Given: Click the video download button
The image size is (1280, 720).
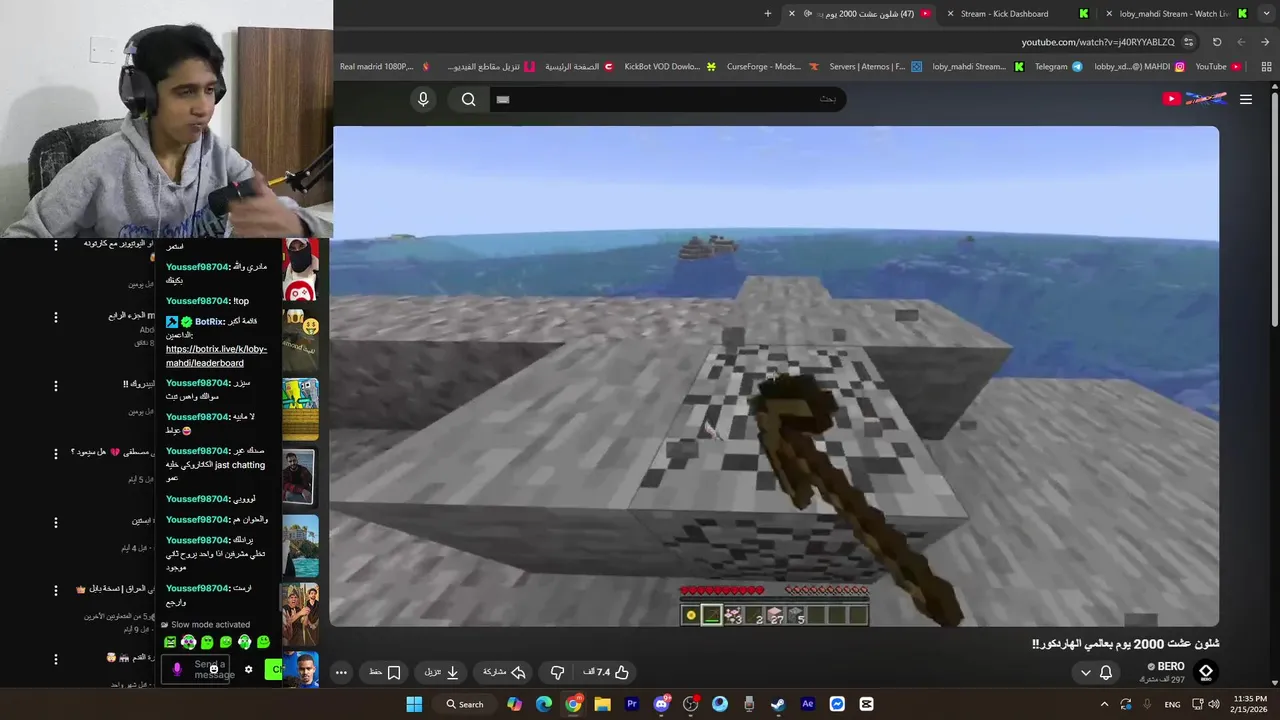Looking at the screenshot, I should (x=441, y=672).
